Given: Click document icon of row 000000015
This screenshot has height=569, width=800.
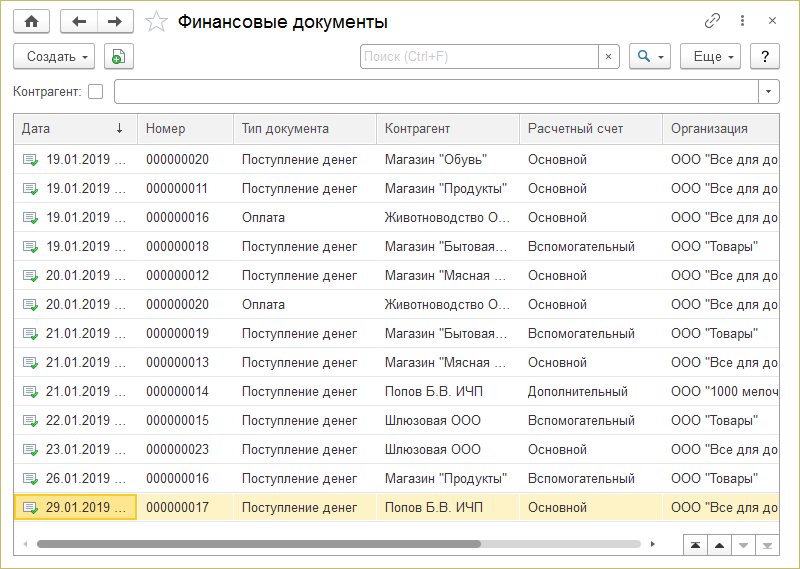Looking at the screenshot, I should (x=31, y=421).
